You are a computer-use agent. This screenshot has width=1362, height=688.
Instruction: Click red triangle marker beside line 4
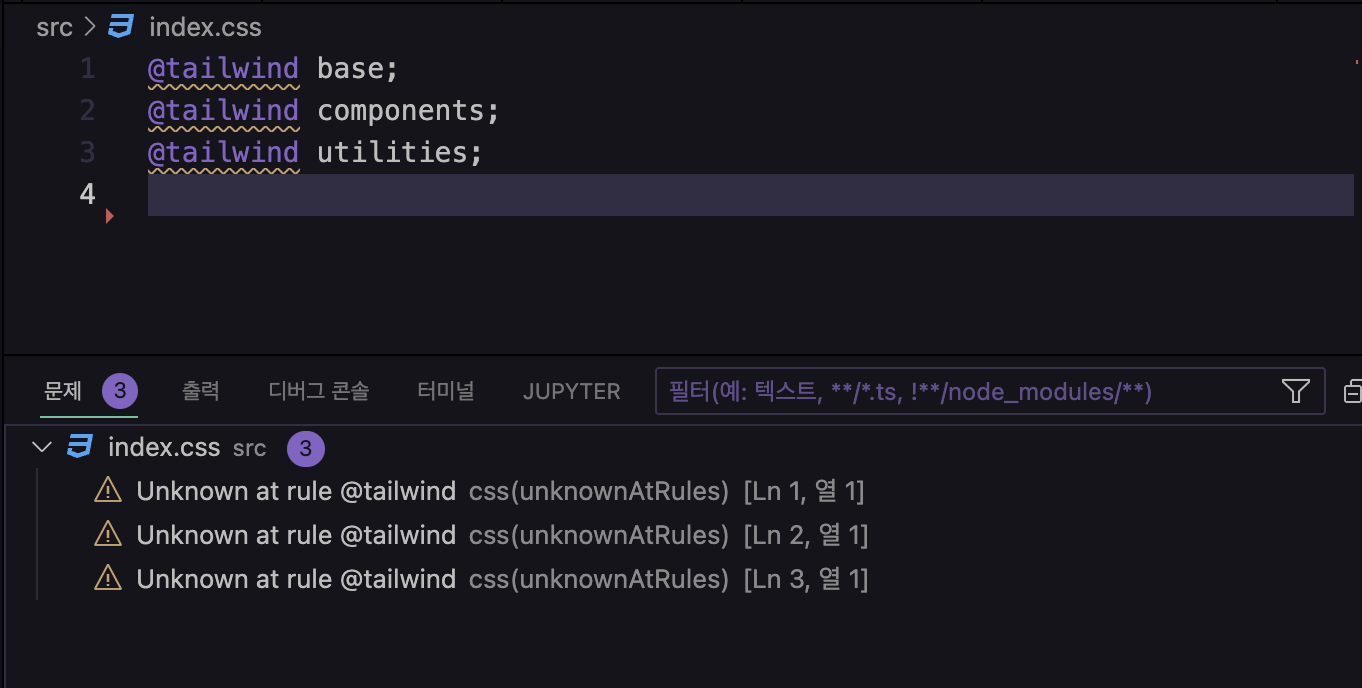109,215
